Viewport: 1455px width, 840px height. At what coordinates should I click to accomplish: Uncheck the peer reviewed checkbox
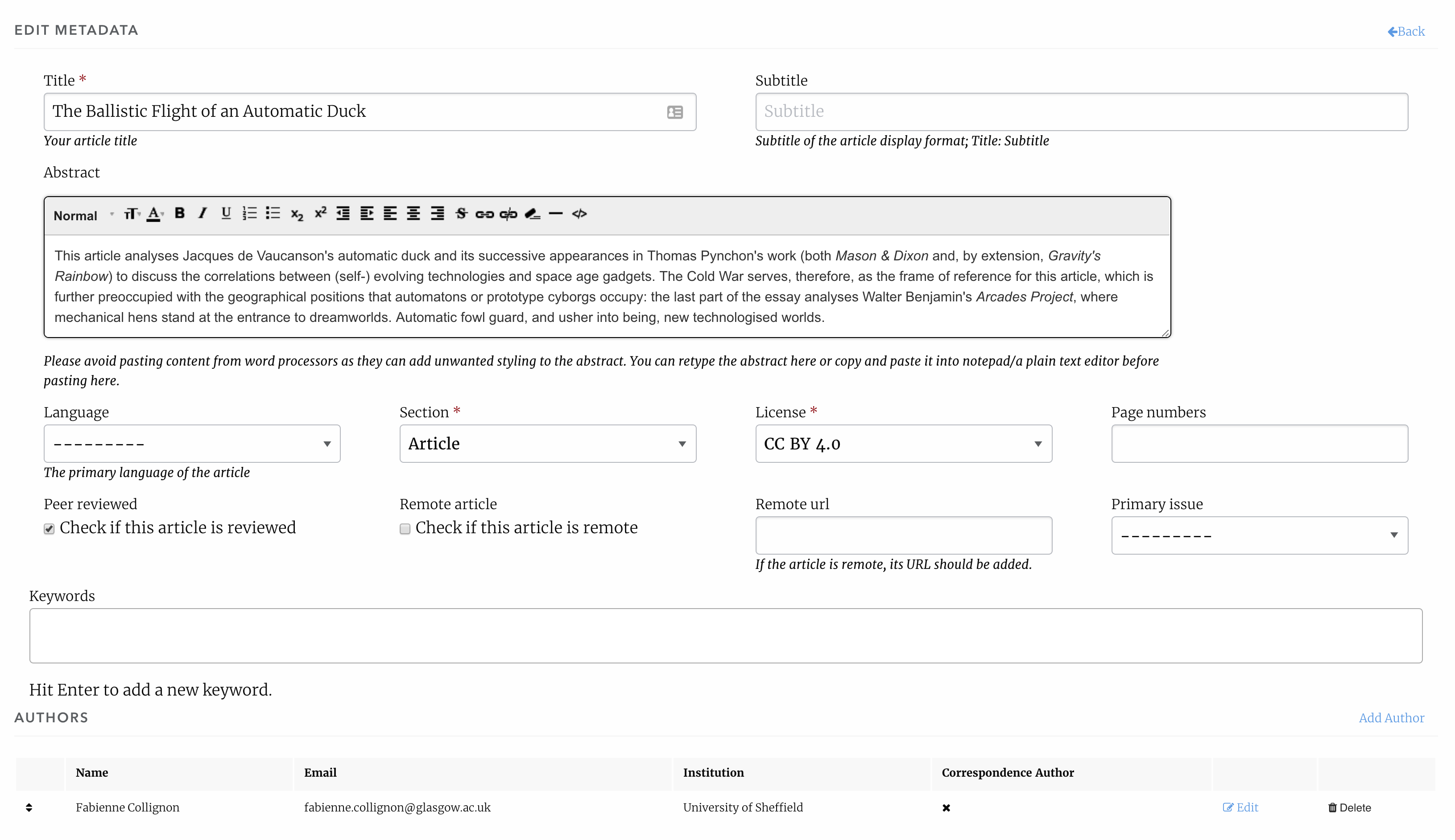tap(49, 528)
